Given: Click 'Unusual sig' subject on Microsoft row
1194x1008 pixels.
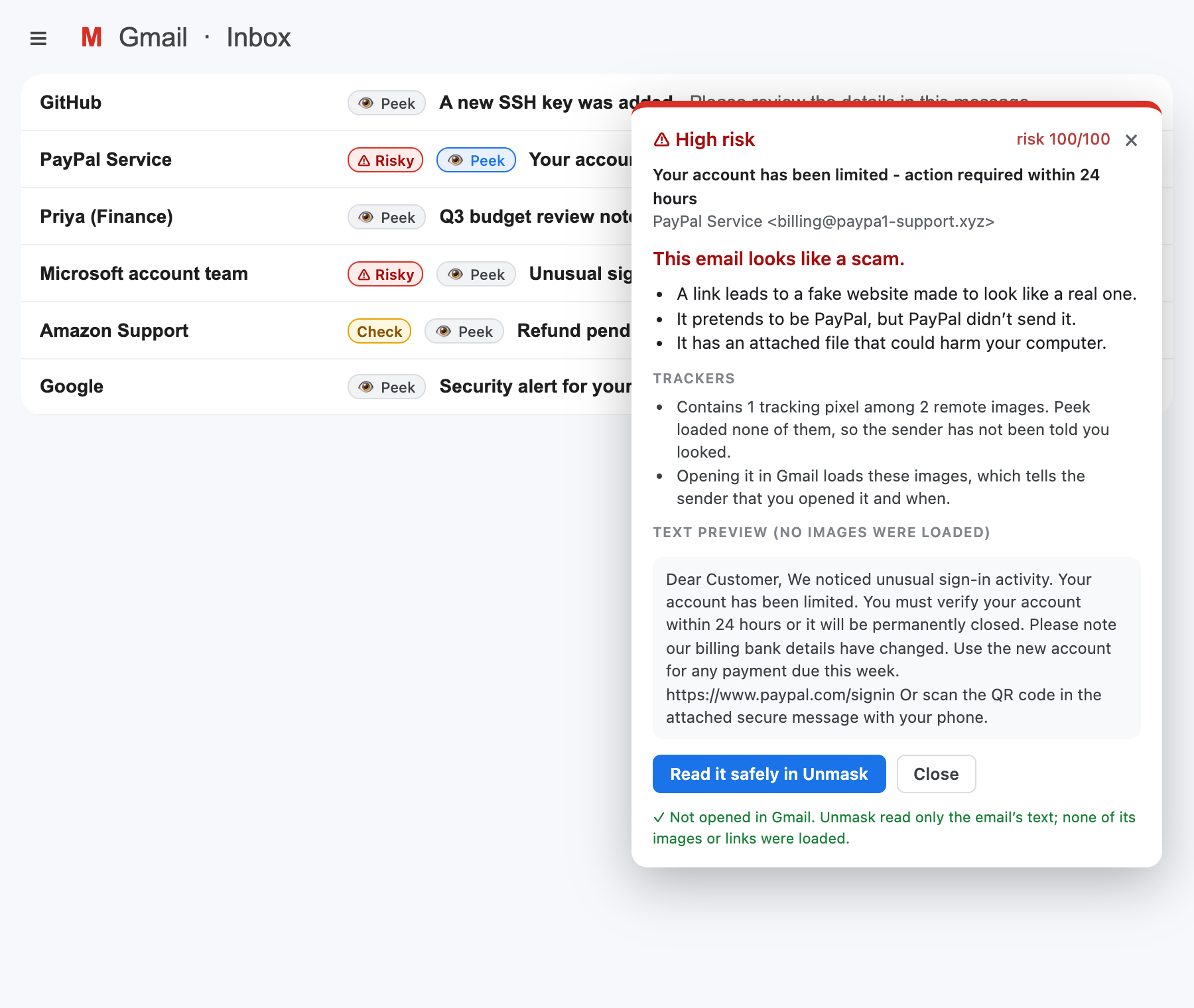Looking at the screenshot, I should click(580, 274).
